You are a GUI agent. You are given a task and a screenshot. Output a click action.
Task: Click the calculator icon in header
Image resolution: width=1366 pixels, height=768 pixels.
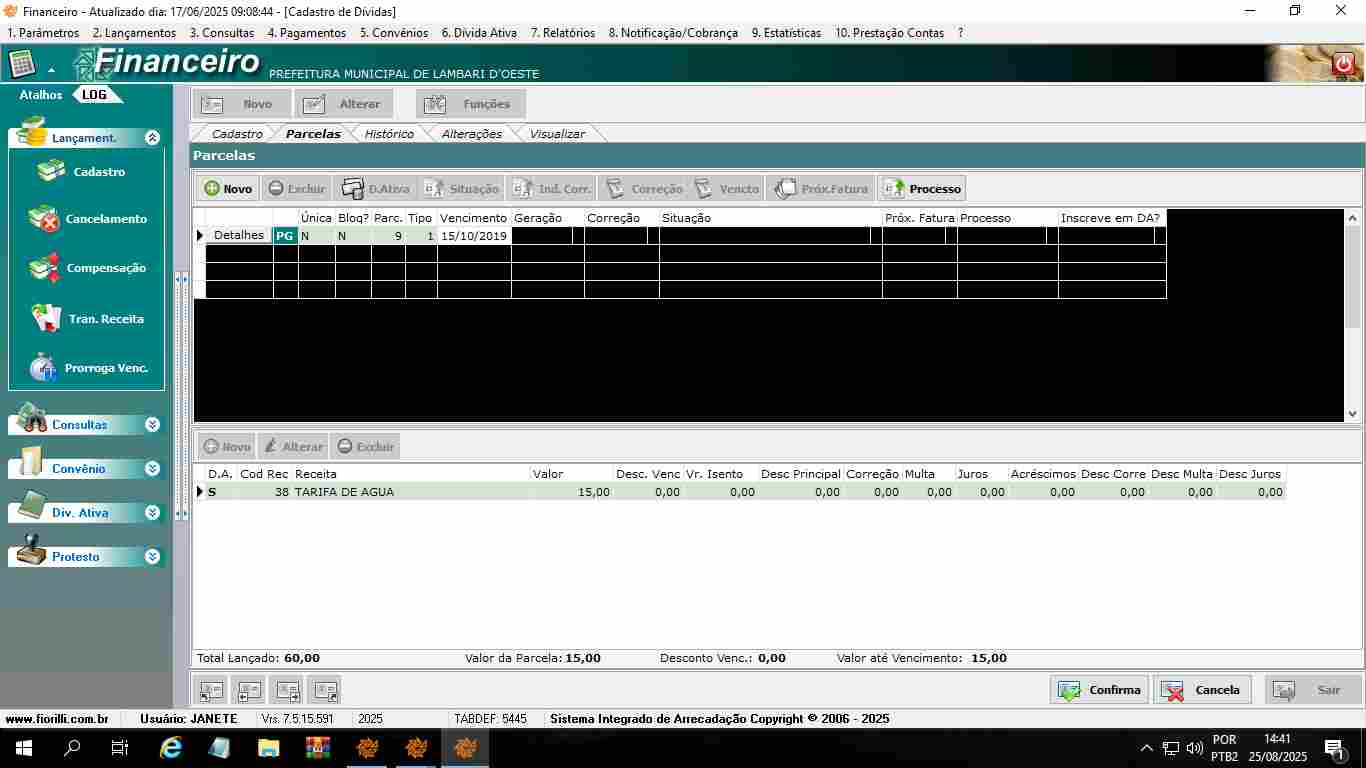22,64
